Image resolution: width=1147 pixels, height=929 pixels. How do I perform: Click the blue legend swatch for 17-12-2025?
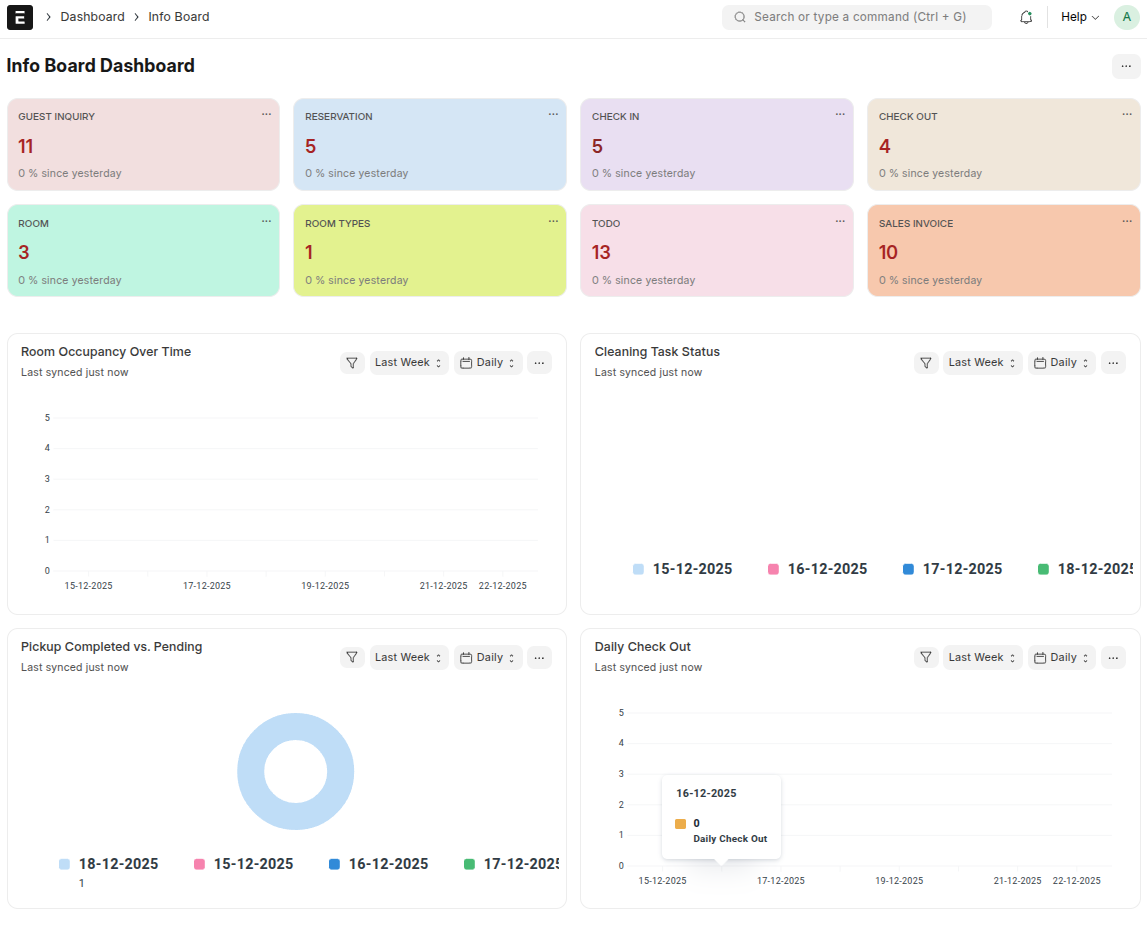point(910,568)
